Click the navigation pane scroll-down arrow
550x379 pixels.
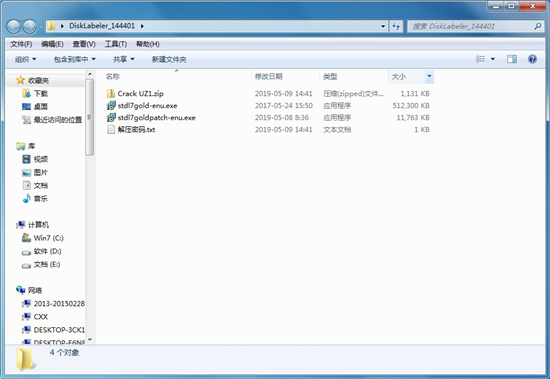(x=89, y=340)
